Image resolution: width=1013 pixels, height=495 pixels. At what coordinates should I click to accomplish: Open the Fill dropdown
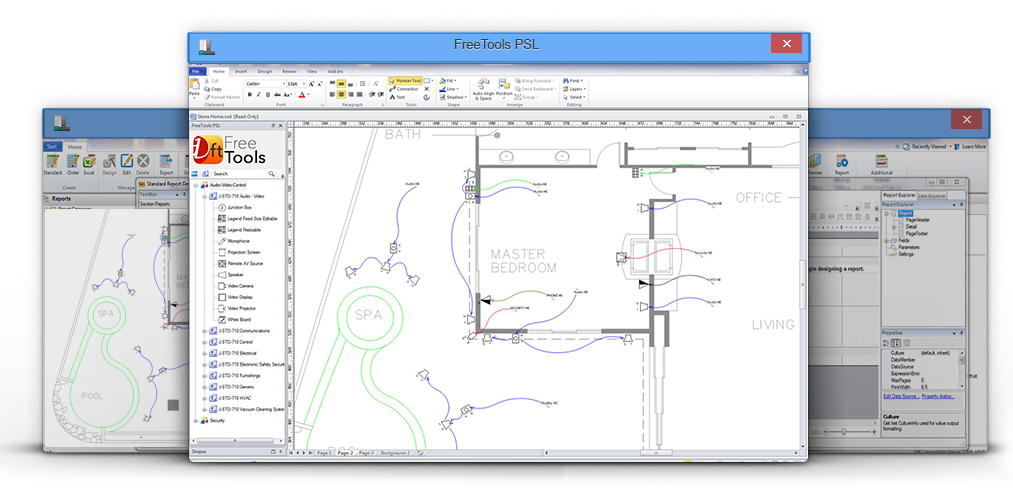[x=448, y=81]
